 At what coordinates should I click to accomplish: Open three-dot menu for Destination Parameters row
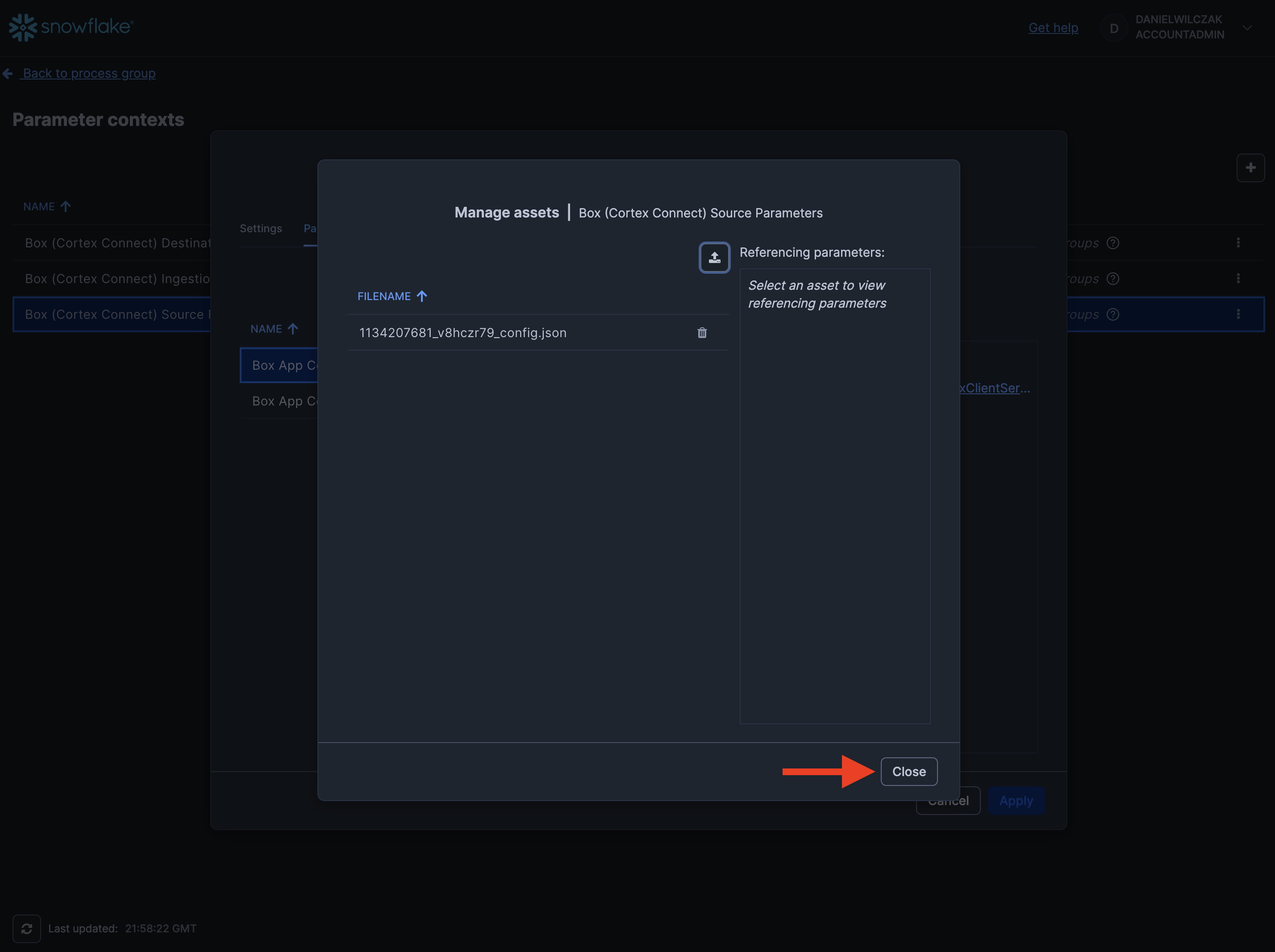pyautogui.click(x=1237, y=242)
